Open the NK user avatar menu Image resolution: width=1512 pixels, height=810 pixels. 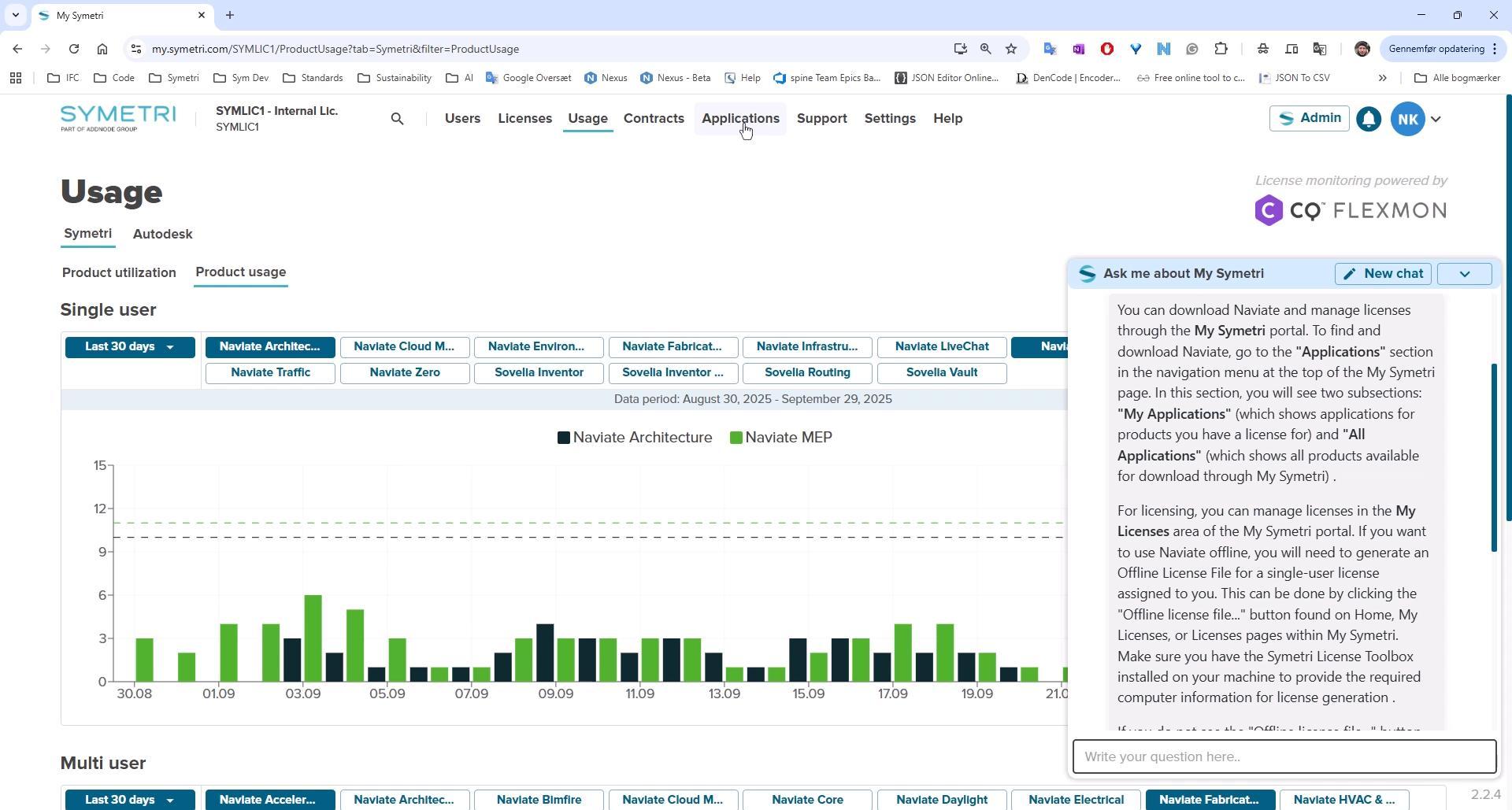click(x=1408, y=119)
